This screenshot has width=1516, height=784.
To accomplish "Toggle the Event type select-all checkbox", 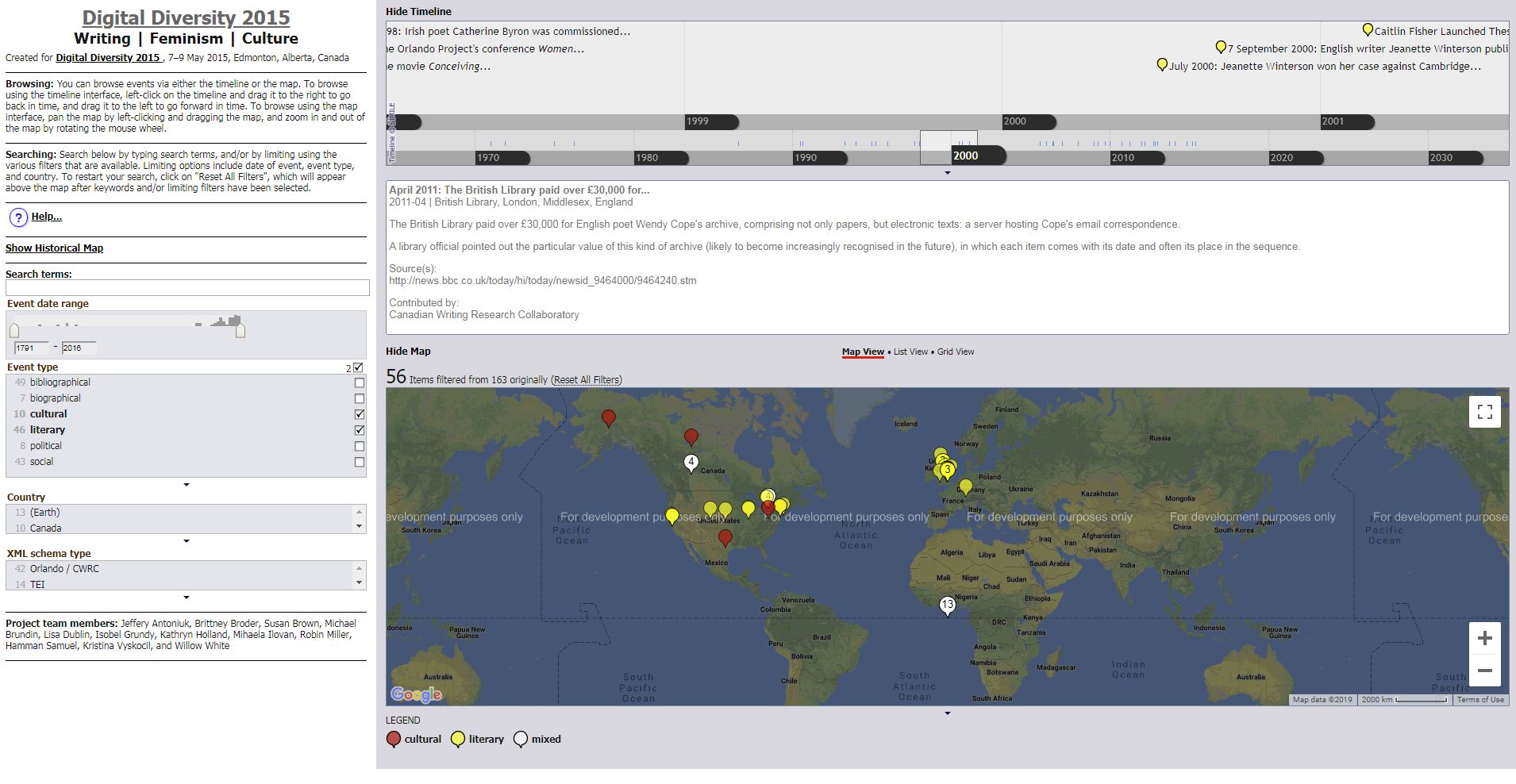I will point(358,367).
